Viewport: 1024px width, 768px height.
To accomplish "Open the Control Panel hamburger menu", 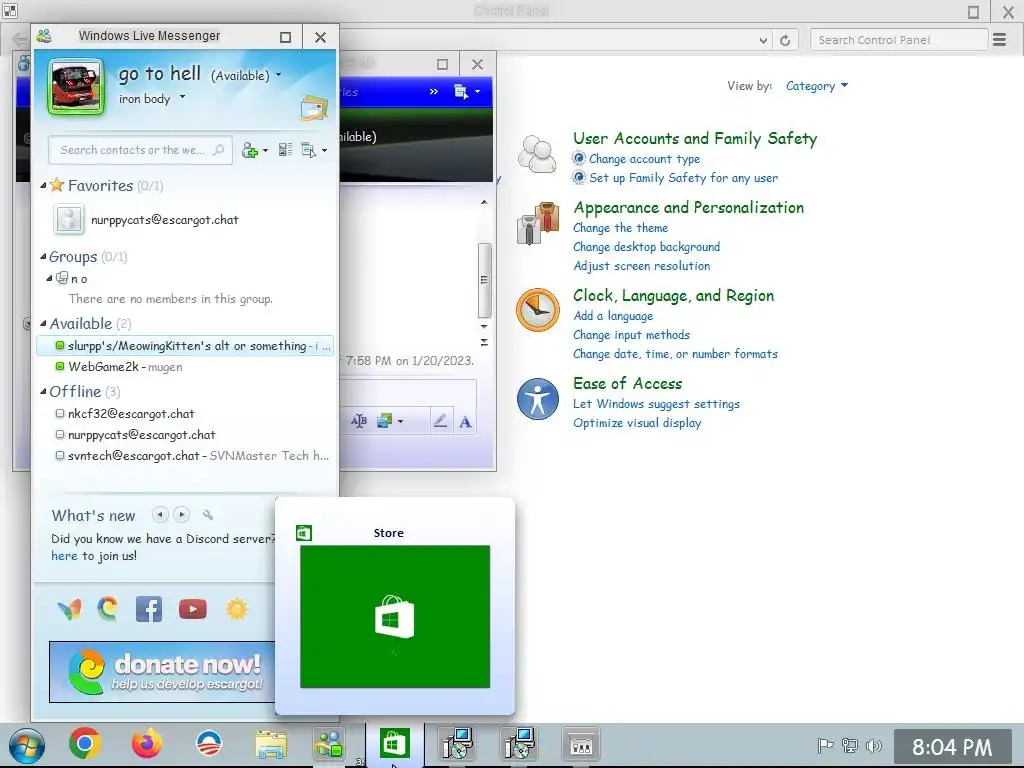I will 999,40.
